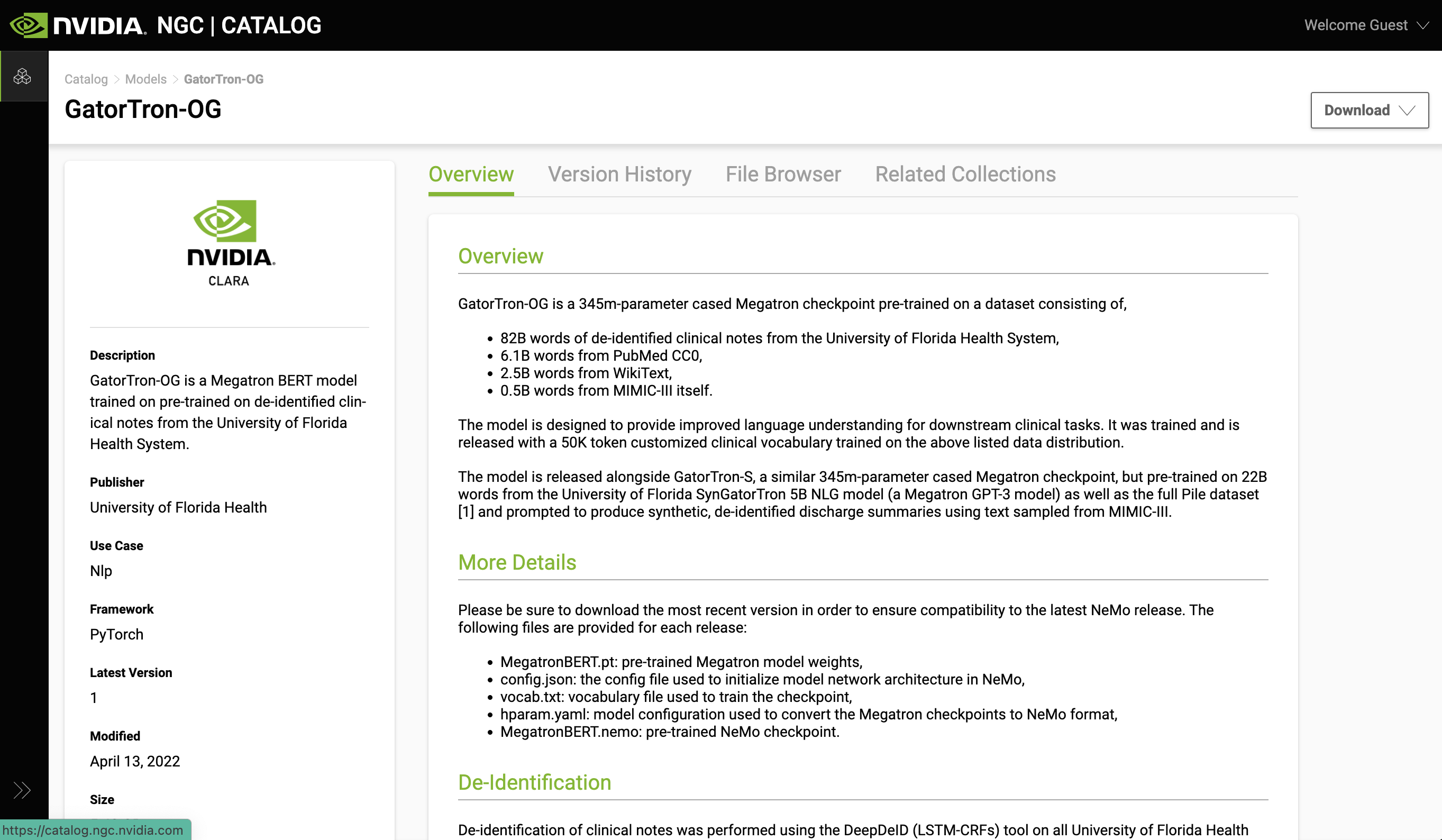Click the Use Case label

pos(117,545)
